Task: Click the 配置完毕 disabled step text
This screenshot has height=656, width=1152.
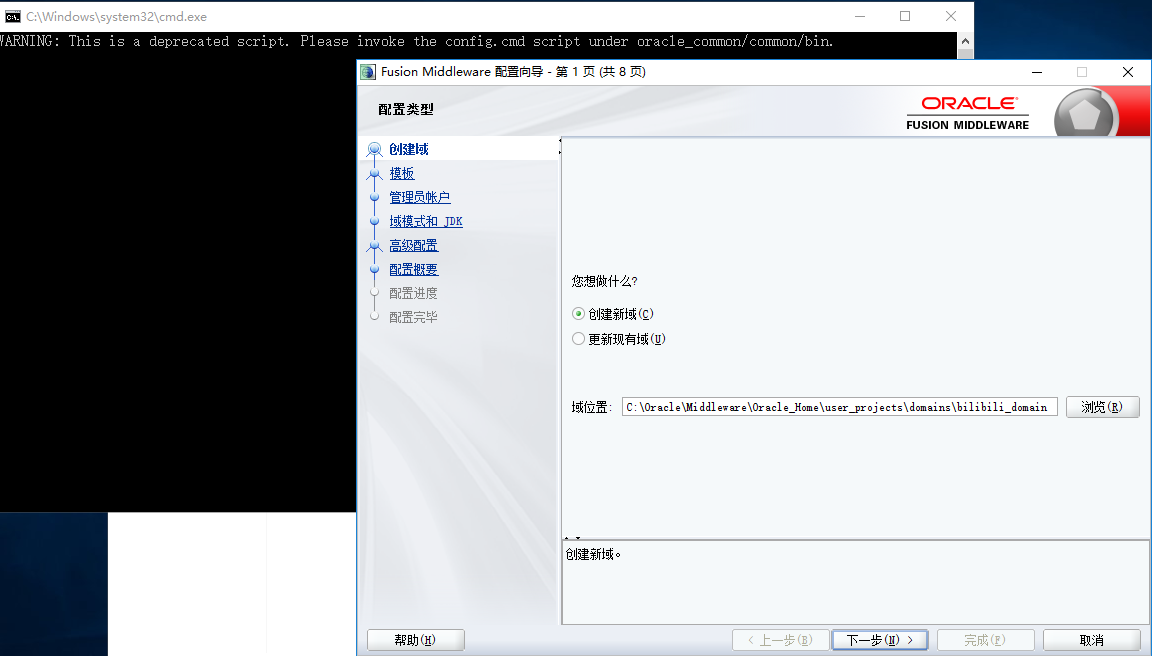Action: tap(413, 317)
